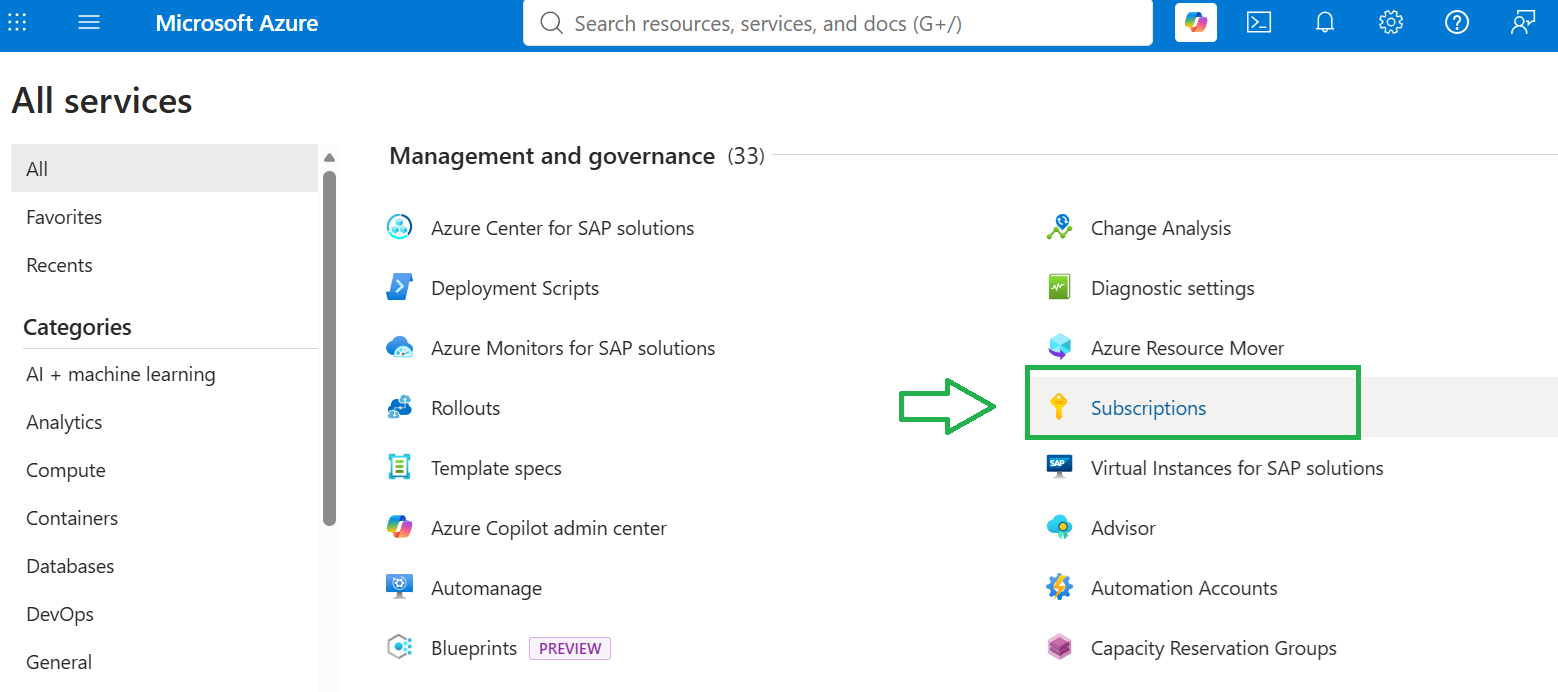Click the Automanage icon

point(399,588)
